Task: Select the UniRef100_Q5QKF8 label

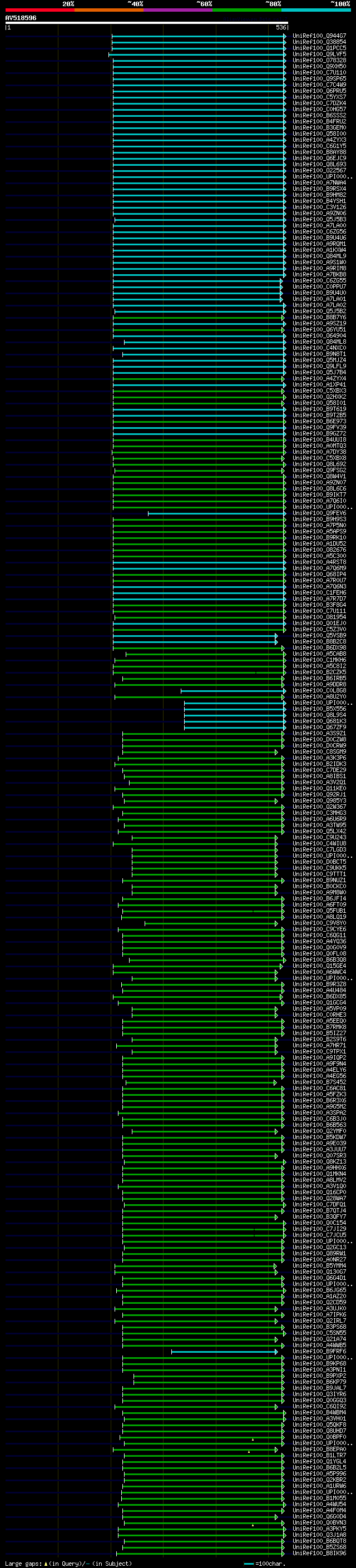Action: 319,1425
